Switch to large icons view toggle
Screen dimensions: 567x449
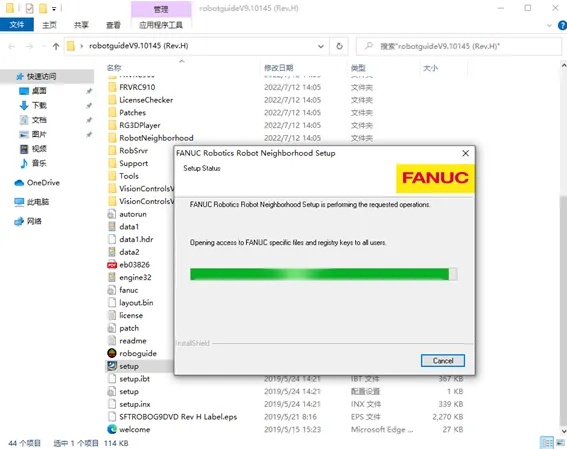(x=560, y=443)
